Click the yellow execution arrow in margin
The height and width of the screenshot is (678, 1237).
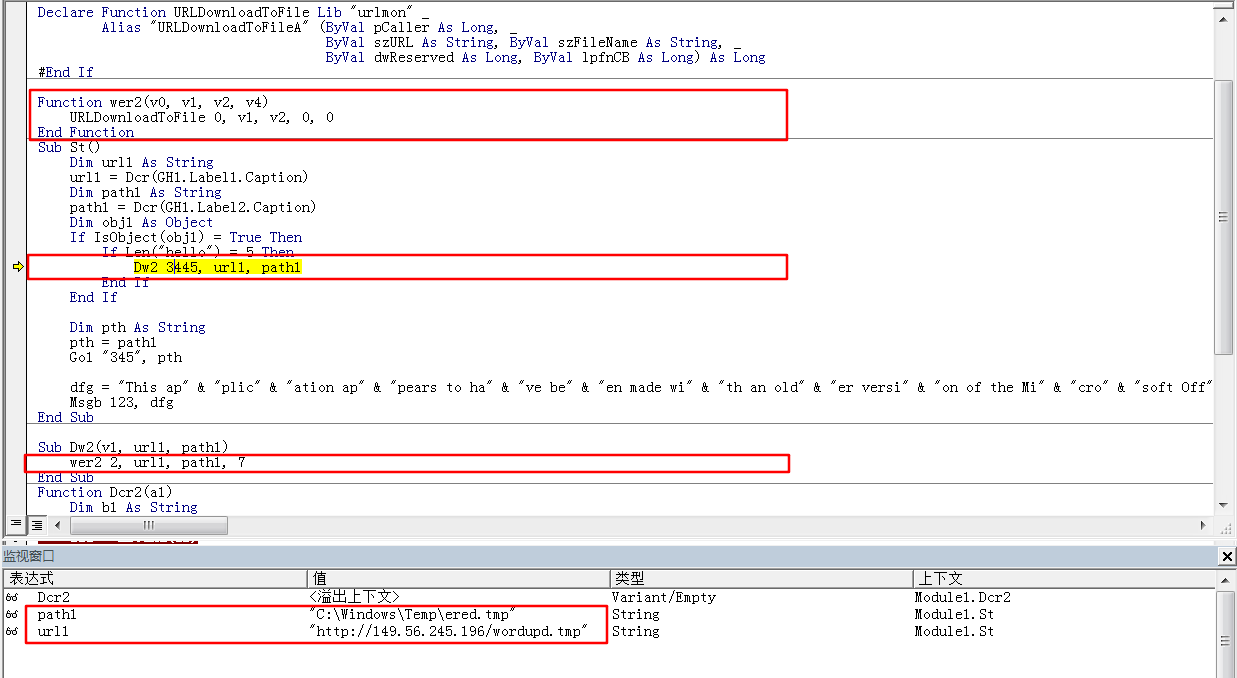click(x=16, y=267)
